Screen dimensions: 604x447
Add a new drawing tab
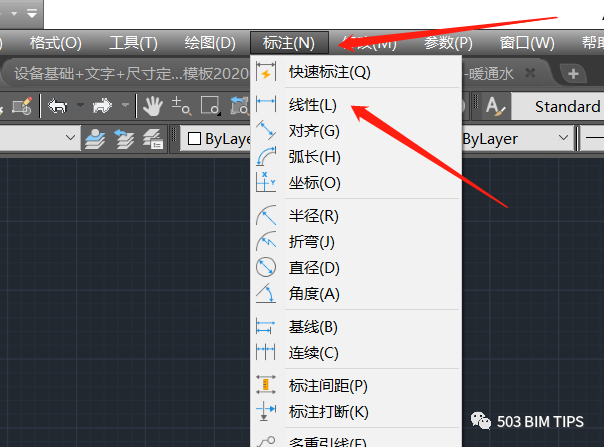573,74
